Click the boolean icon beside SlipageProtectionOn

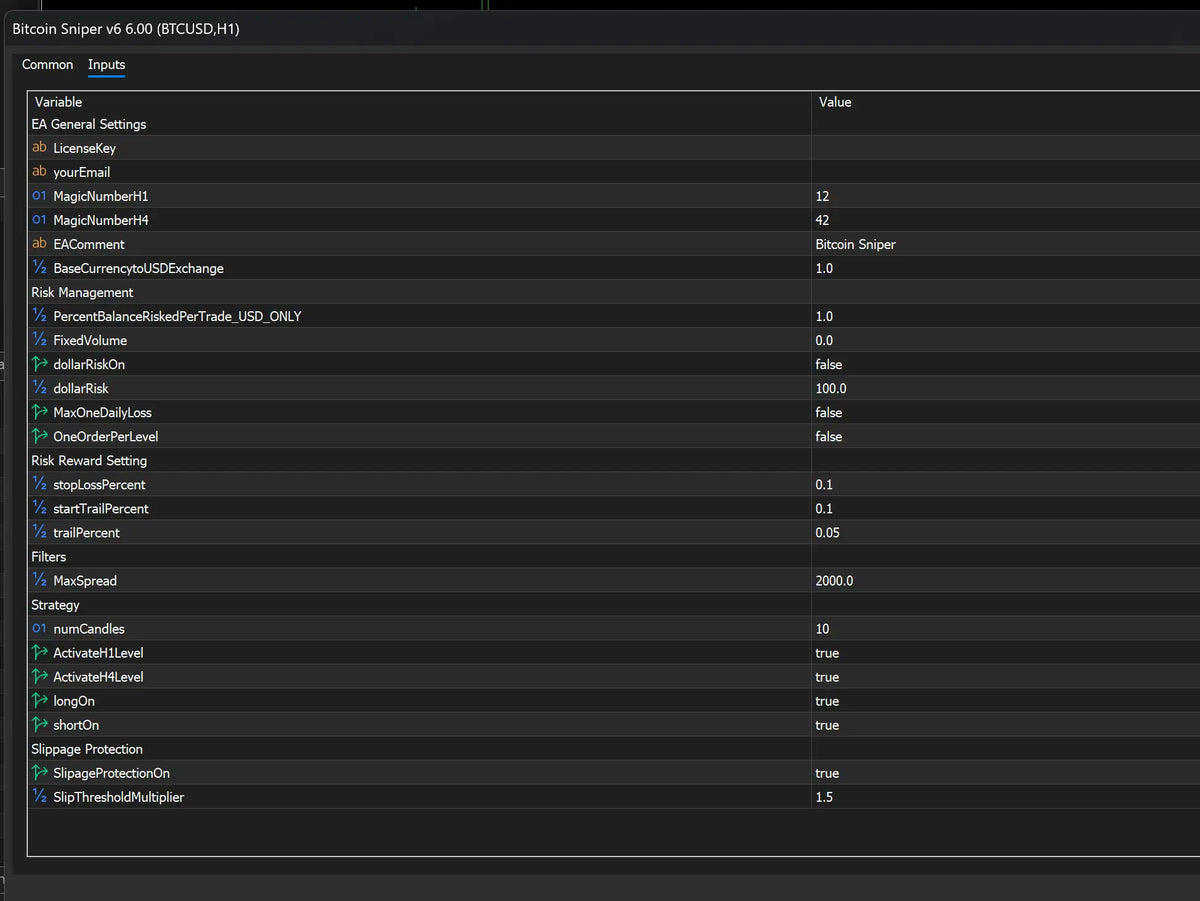39,773
